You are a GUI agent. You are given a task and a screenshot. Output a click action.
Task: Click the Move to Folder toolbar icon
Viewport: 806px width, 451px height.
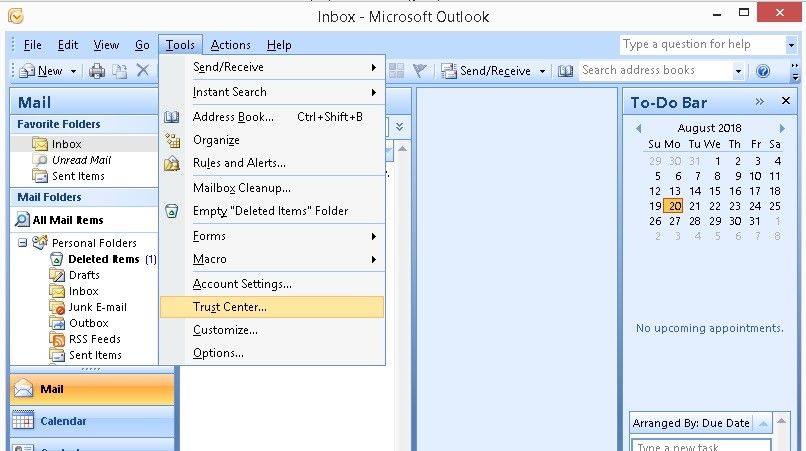pos(120,70)
